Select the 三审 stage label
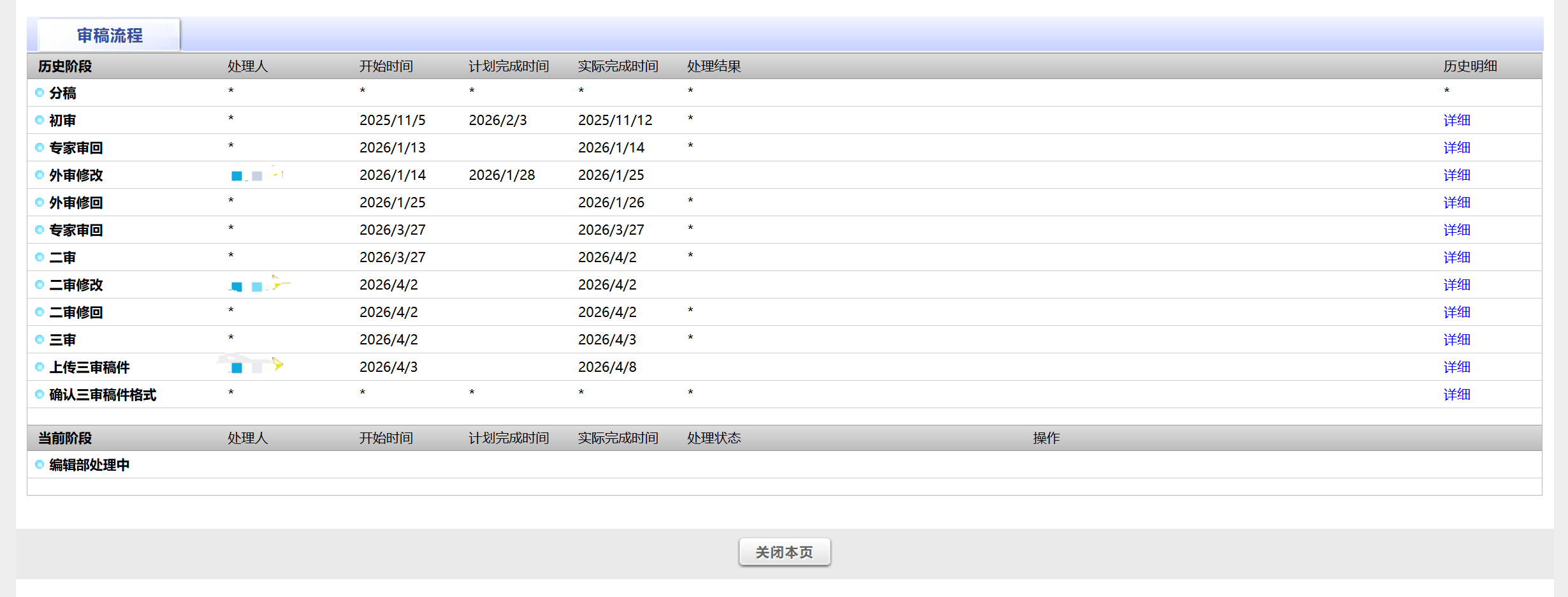The height and width of the screenshot is (597, 1568). 62,340
